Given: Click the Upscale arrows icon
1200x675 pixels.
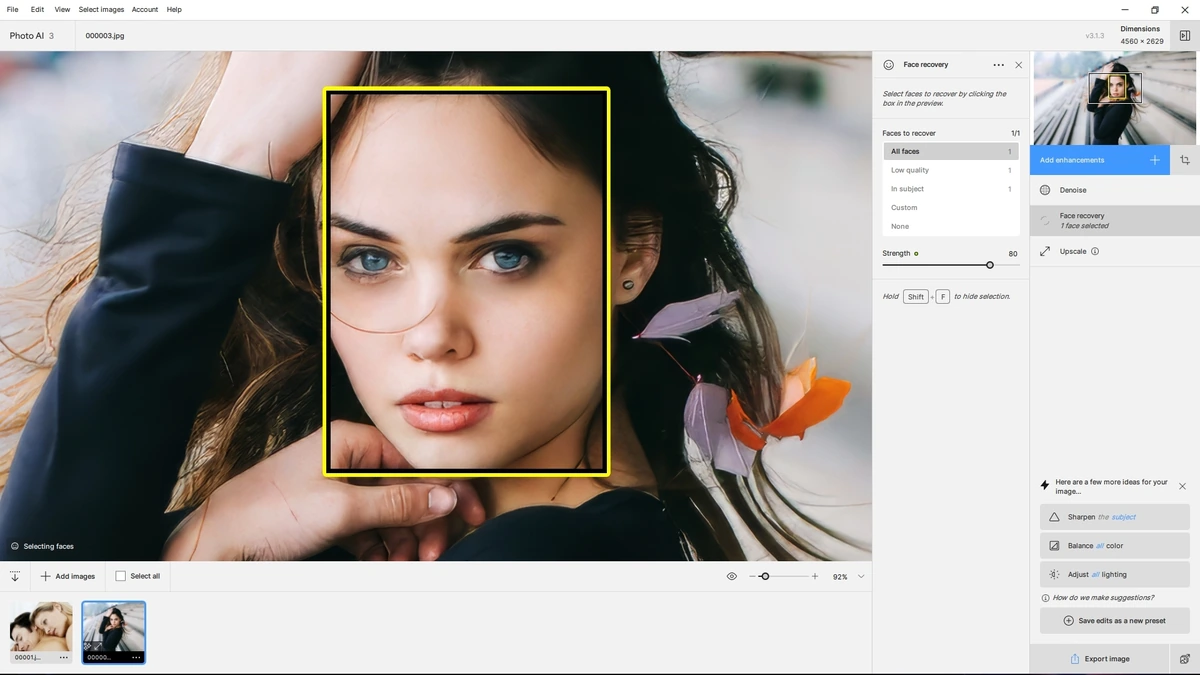Looking at the screenshot, I should pyautogui.click(x=1045, y=251).
